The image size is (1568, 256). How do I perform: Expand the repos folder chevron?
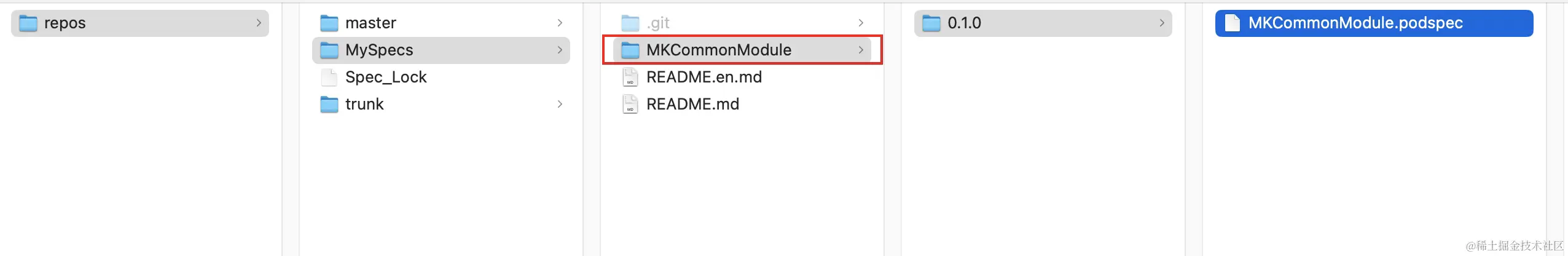click(259, 23)
